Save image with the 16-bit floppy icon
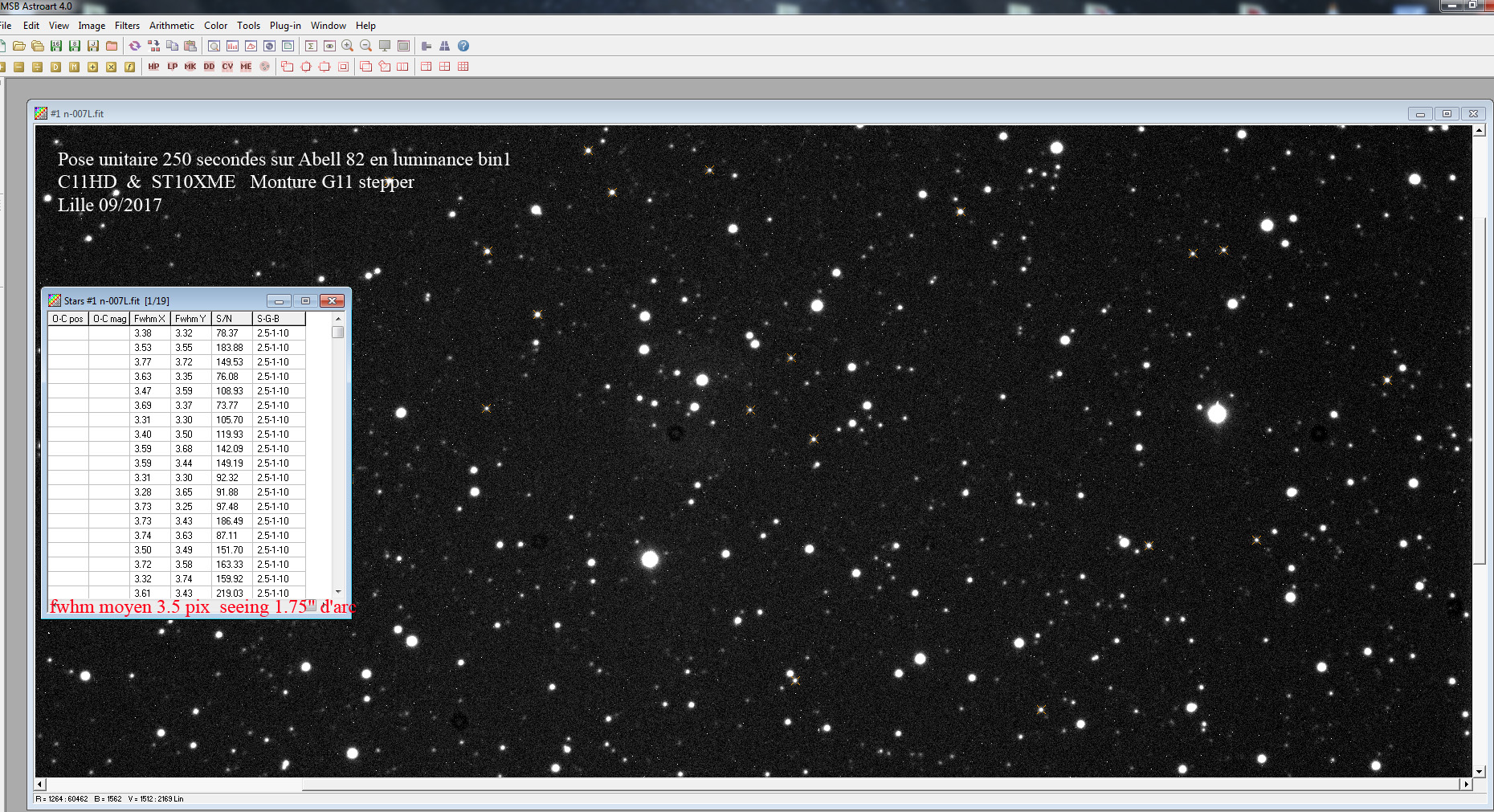This screenshot has height=812, width=1494. pyautogui.click(x=56, y=46)
